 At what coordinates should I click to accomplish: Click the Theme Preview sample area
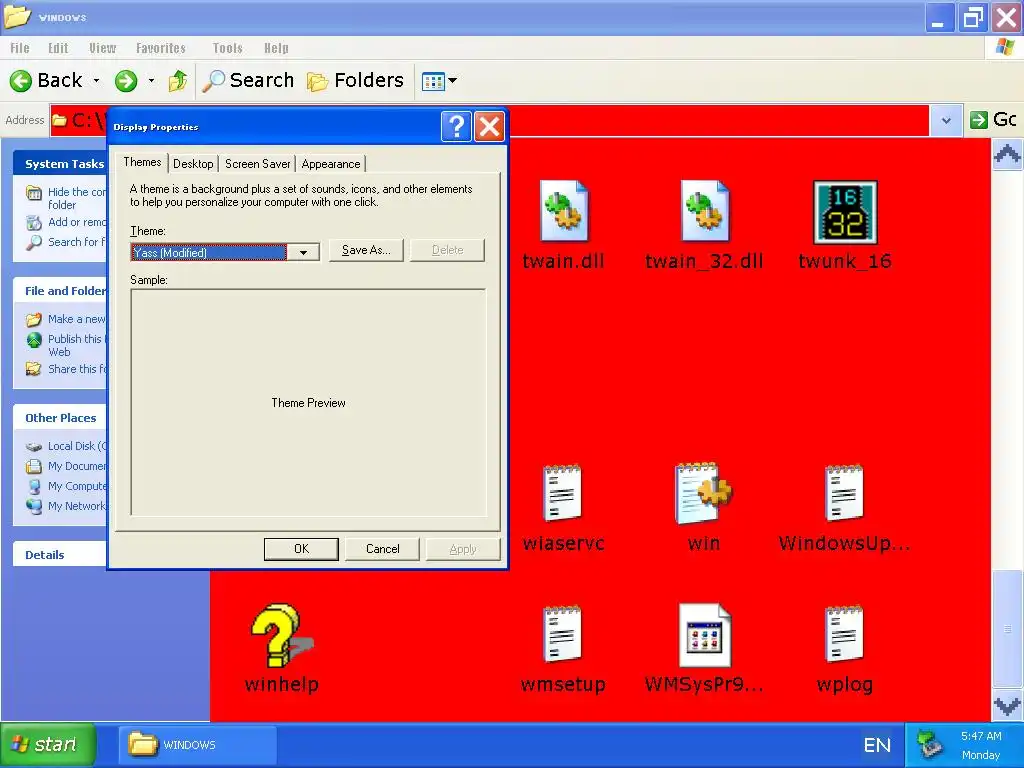pyautogui.click(x=308, y=403)
